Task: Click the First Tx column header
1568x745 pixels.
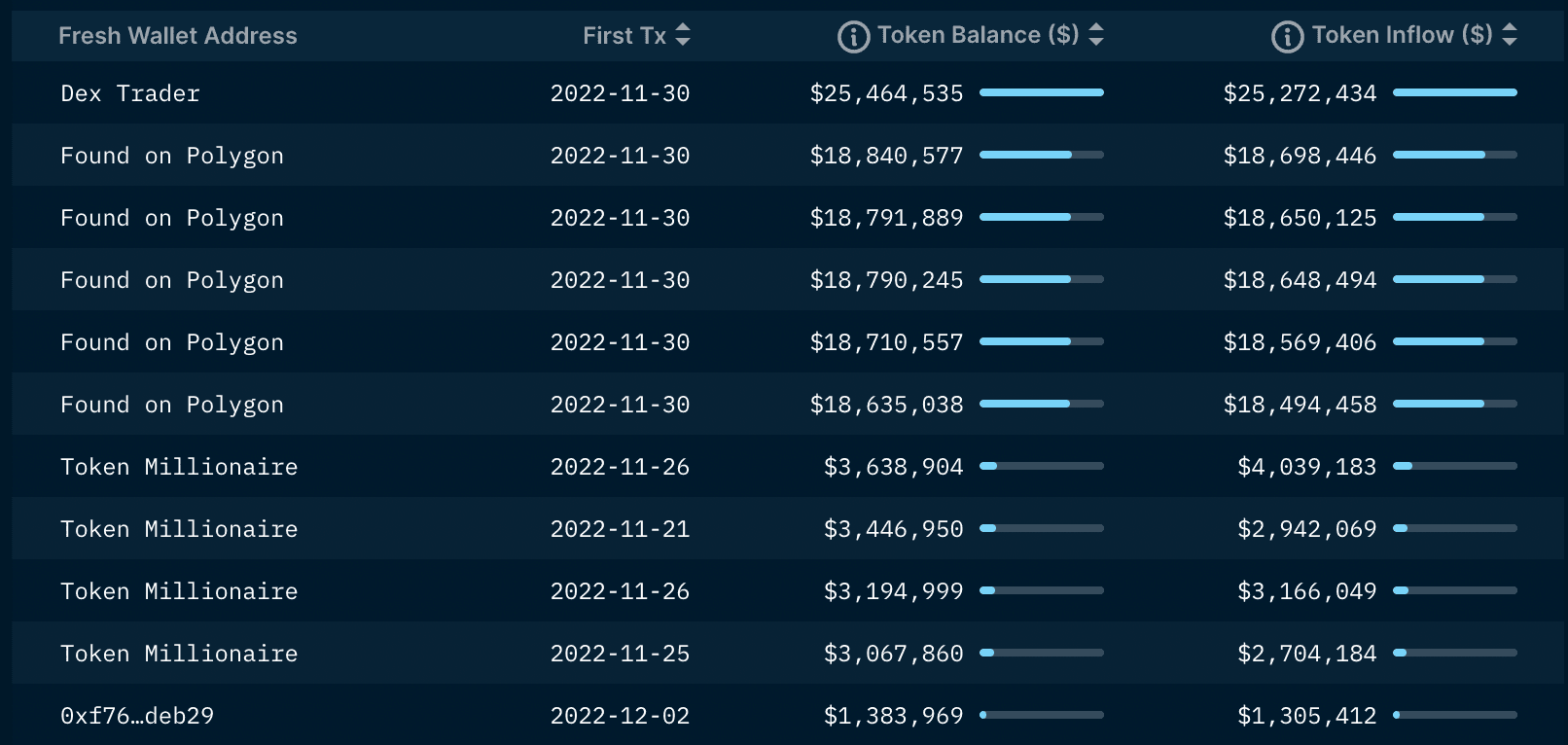Action: tap(624, 35)
